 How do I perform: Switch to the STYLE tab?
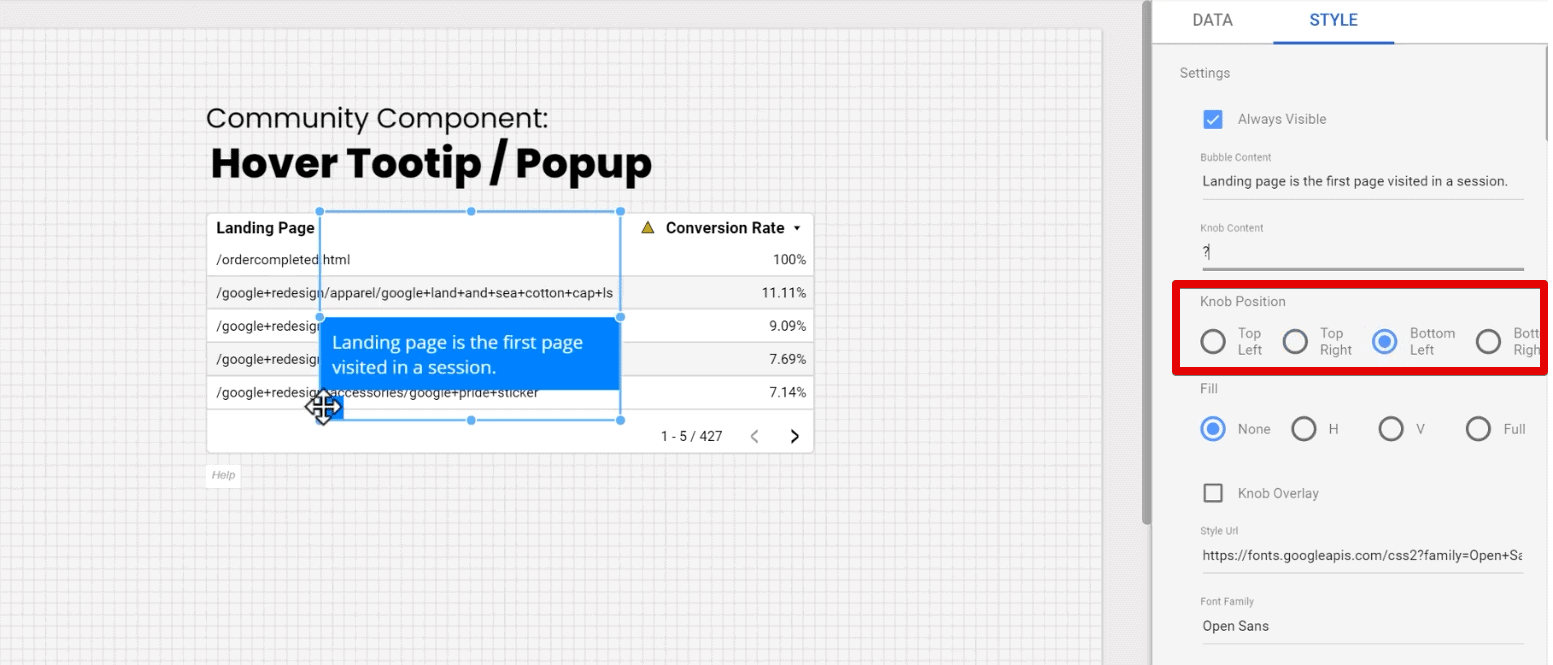(x=1333, y=20)
